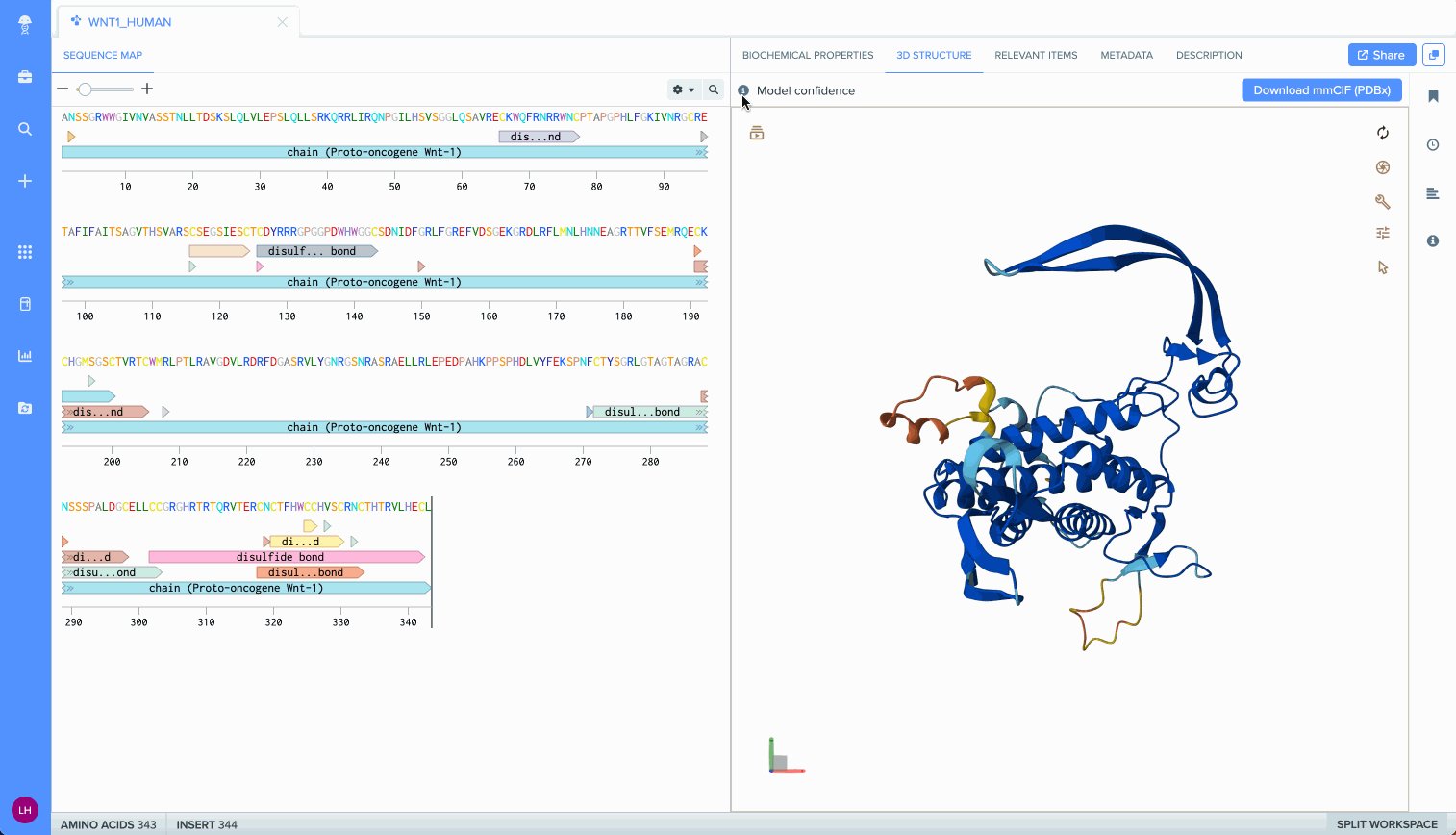This screenshot has height=835, width=1456.
Task: Reset the 3D structure camera view
Action: click(1383, 135)
